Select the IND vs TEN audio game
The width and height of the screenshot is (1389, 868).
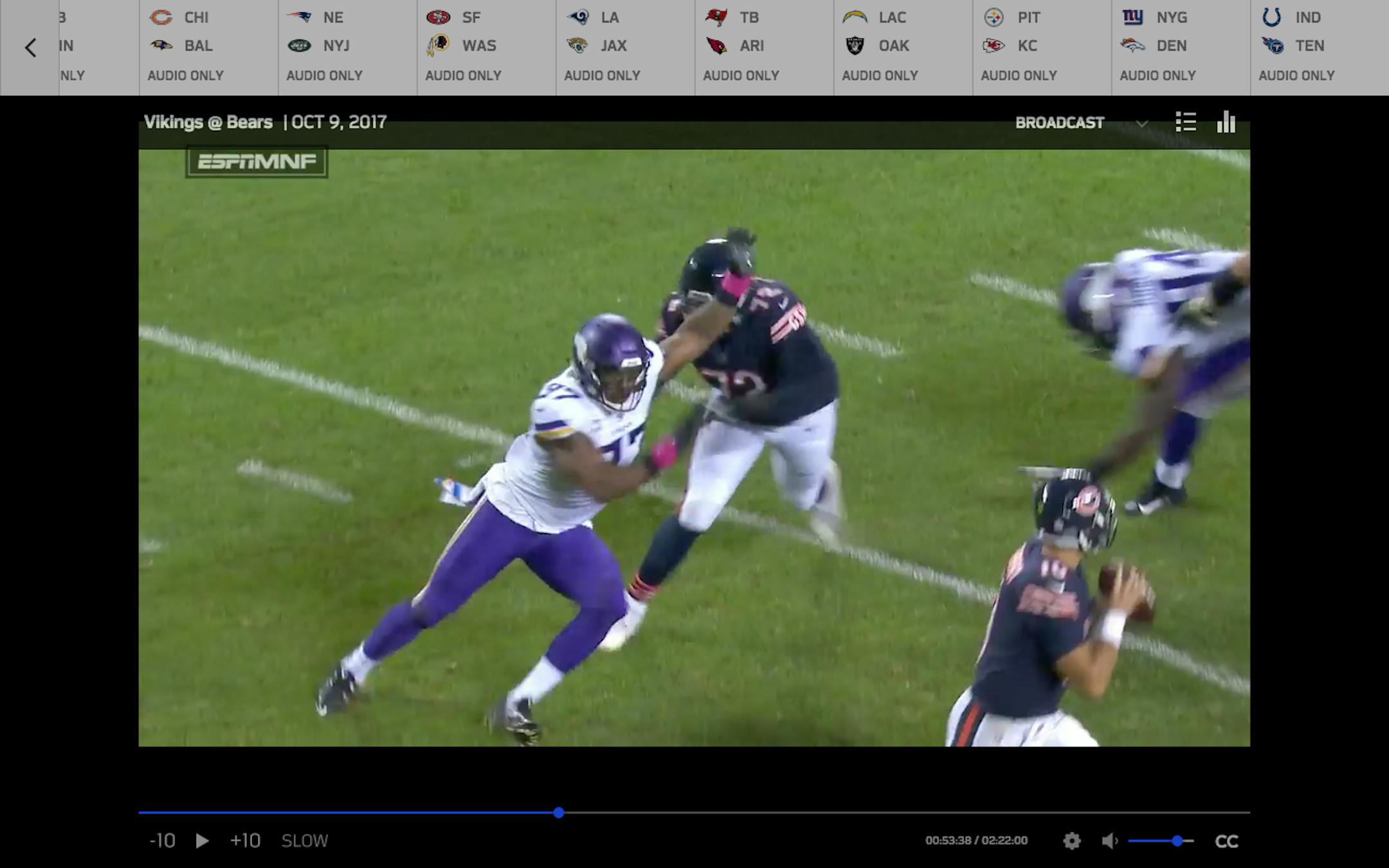(1320, 48)
